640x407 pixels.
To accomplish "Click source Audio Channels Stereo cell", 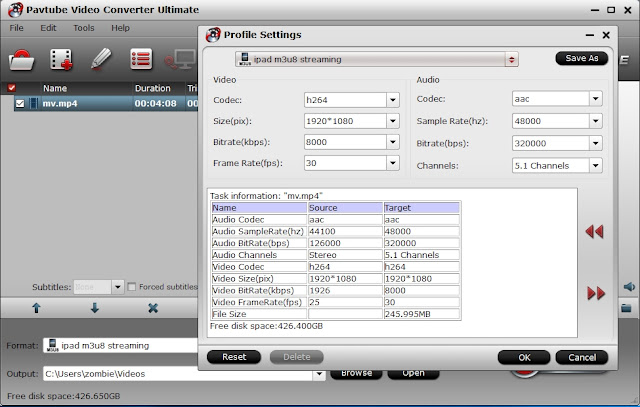I will coord(345,255).
